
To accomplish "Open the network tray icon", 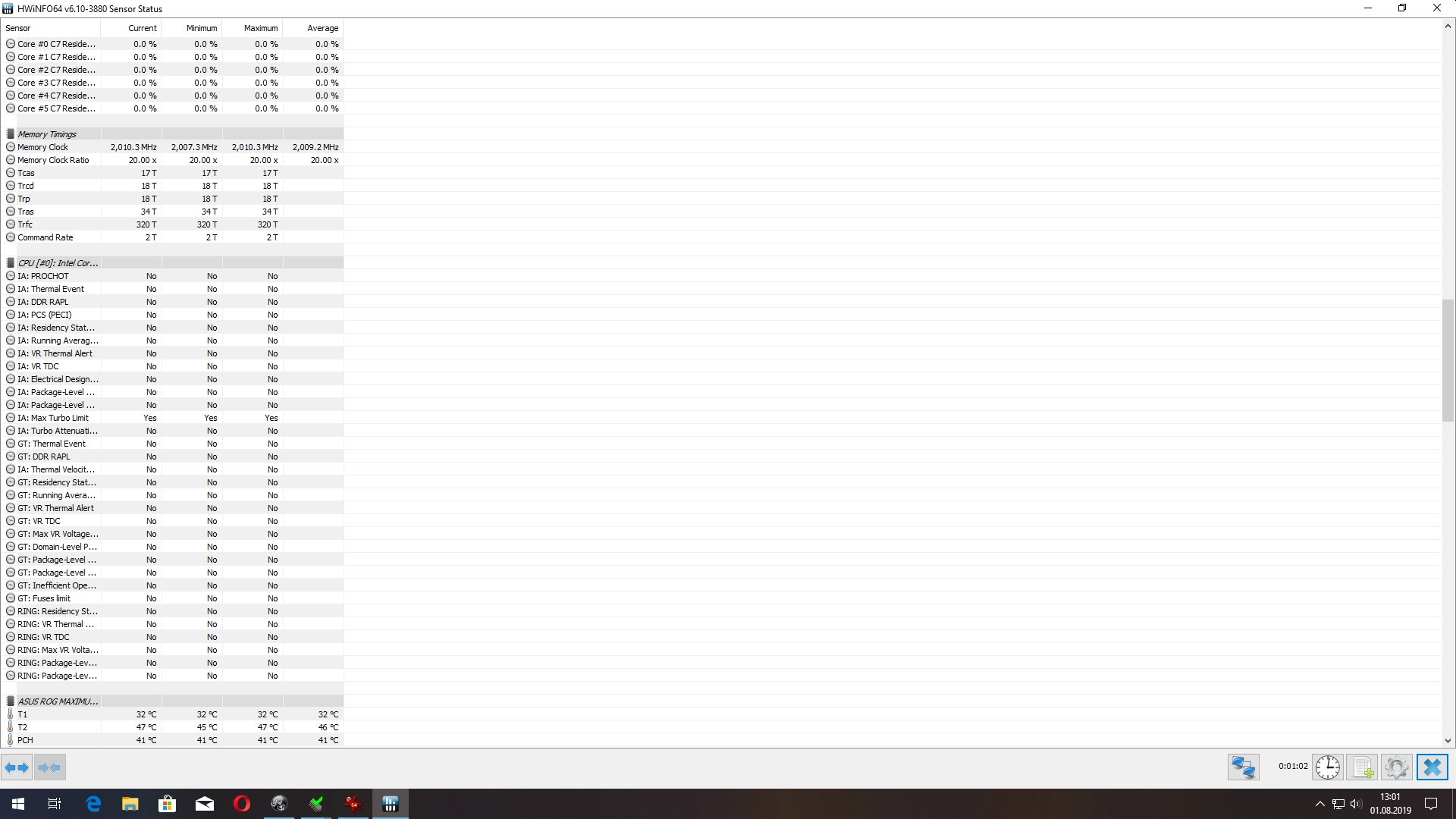I will click(x=1338, y=804).
